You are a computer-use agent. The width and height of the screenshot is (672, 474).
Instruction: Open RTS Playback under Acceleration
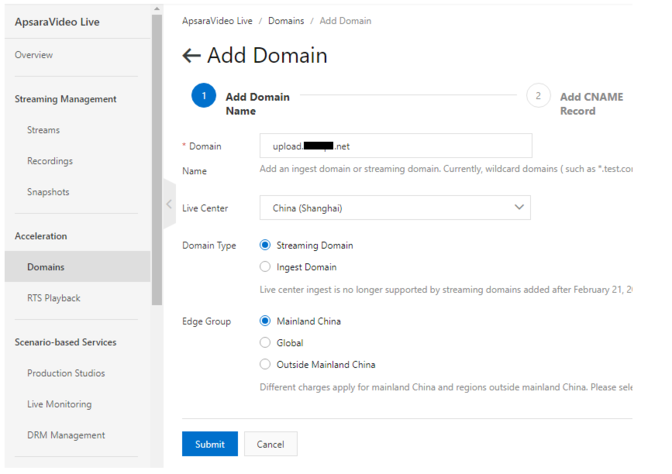[54, 298]
